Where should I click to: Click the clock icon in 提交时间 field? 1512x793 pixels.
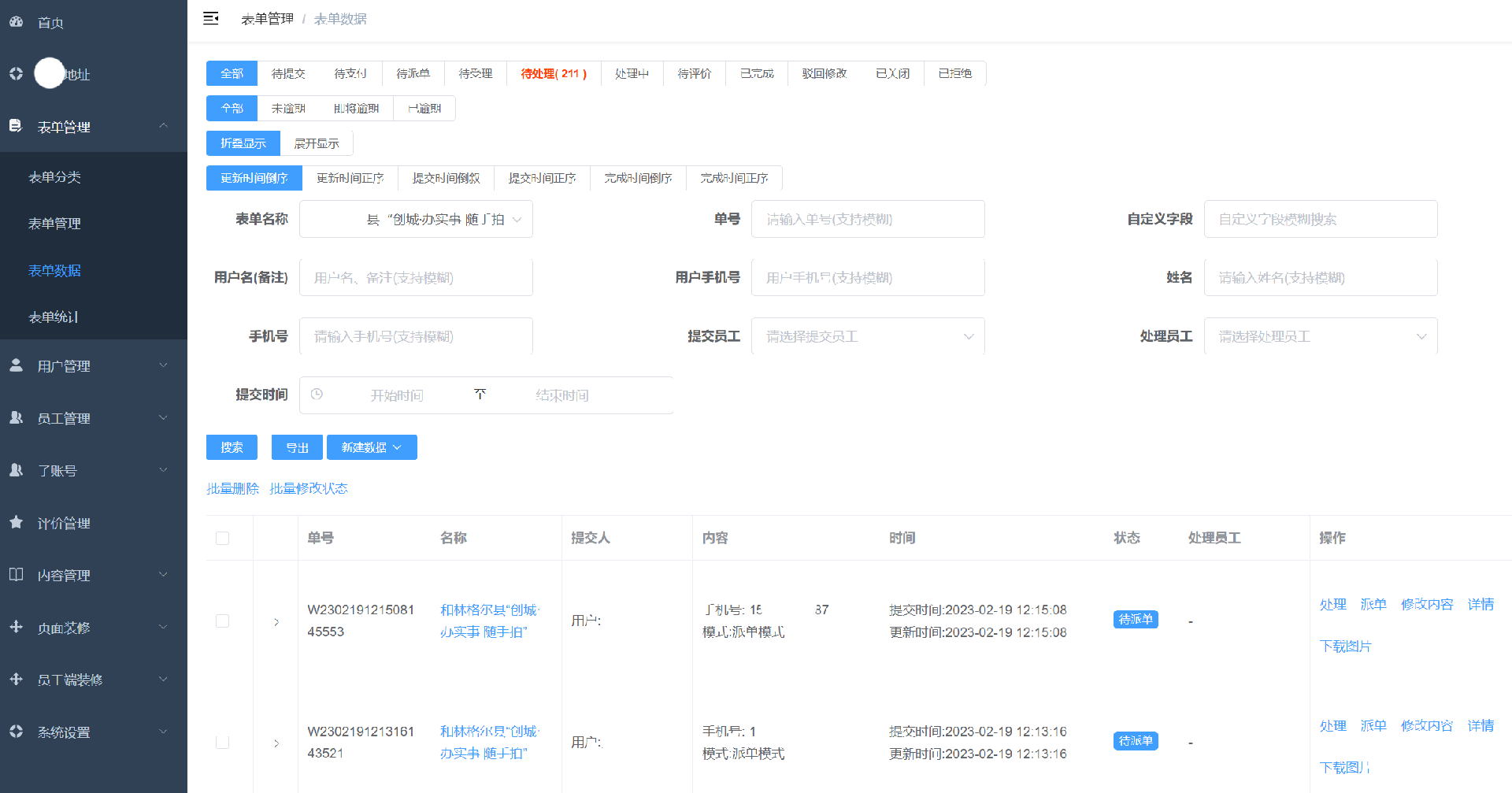click(x=317, y=395)
